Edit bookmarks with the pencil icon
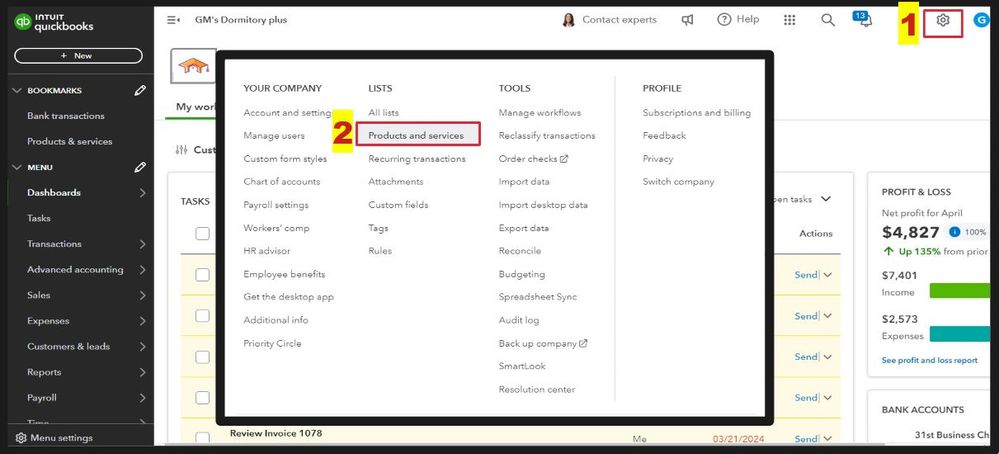Viewport: 999px width, 454px height. (140, 90)
